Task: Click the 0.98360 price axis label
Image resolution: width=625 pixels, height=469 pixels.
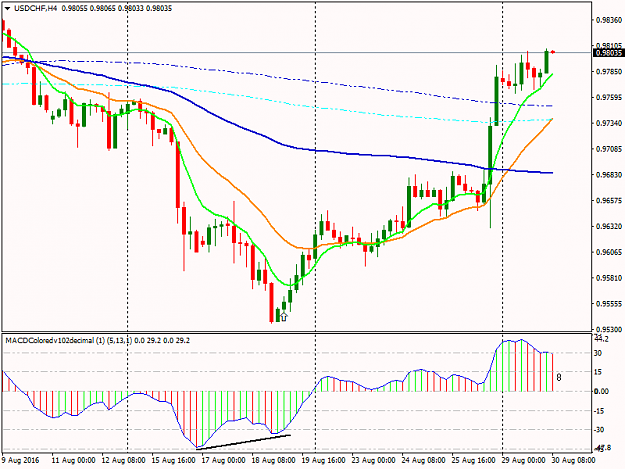Action: 609,20
